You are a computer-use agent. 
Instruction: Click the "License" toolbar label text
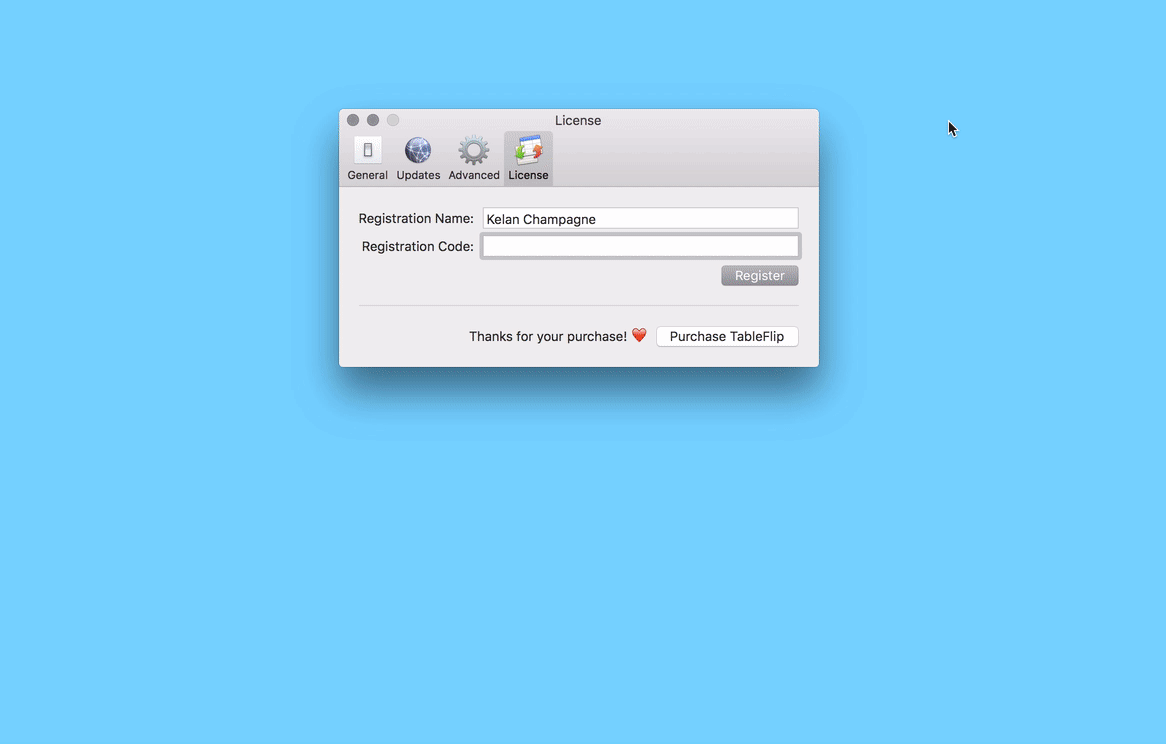click(x=528, y=175)
